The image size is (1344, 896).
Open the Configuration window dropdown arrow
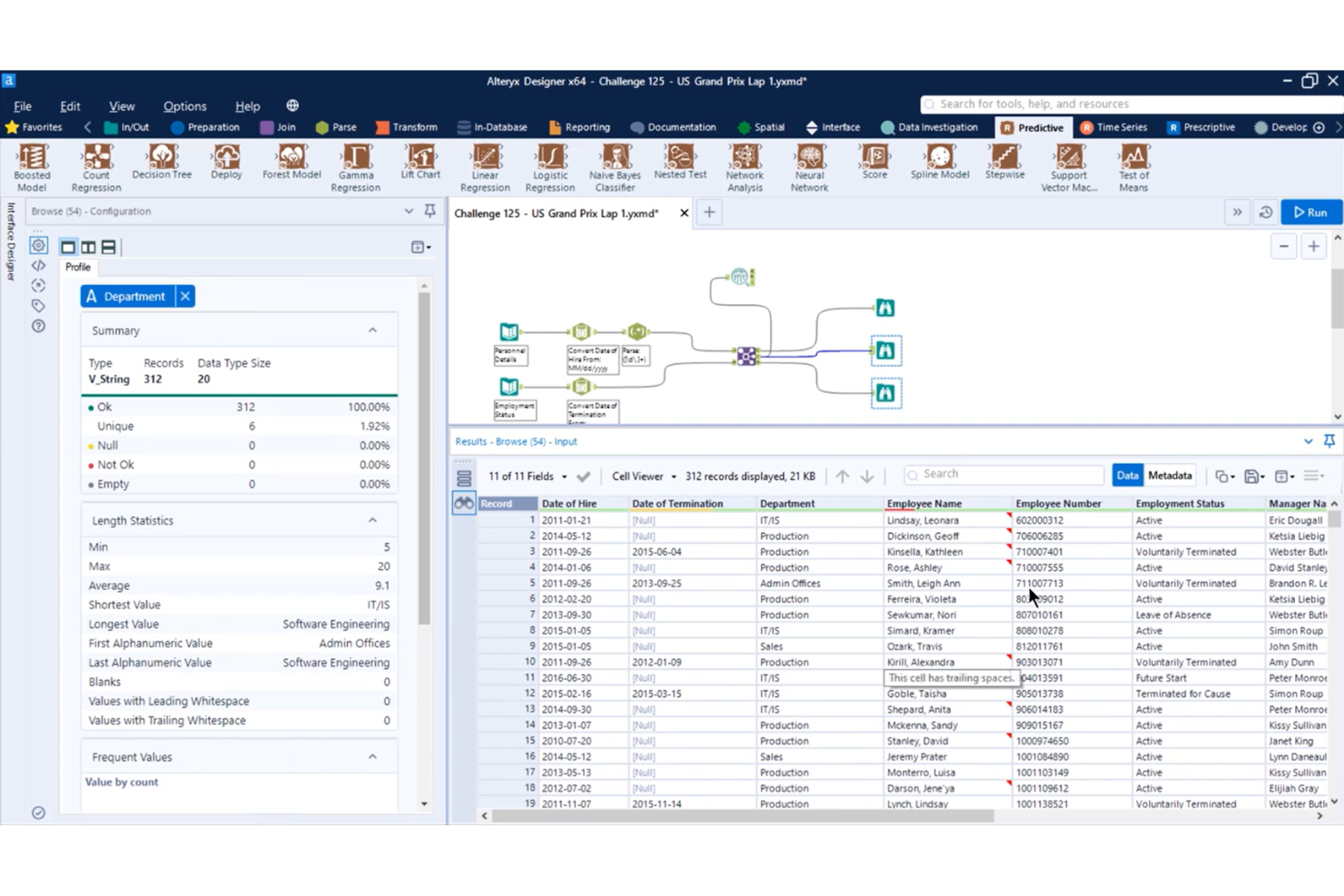tap(409, 211)
